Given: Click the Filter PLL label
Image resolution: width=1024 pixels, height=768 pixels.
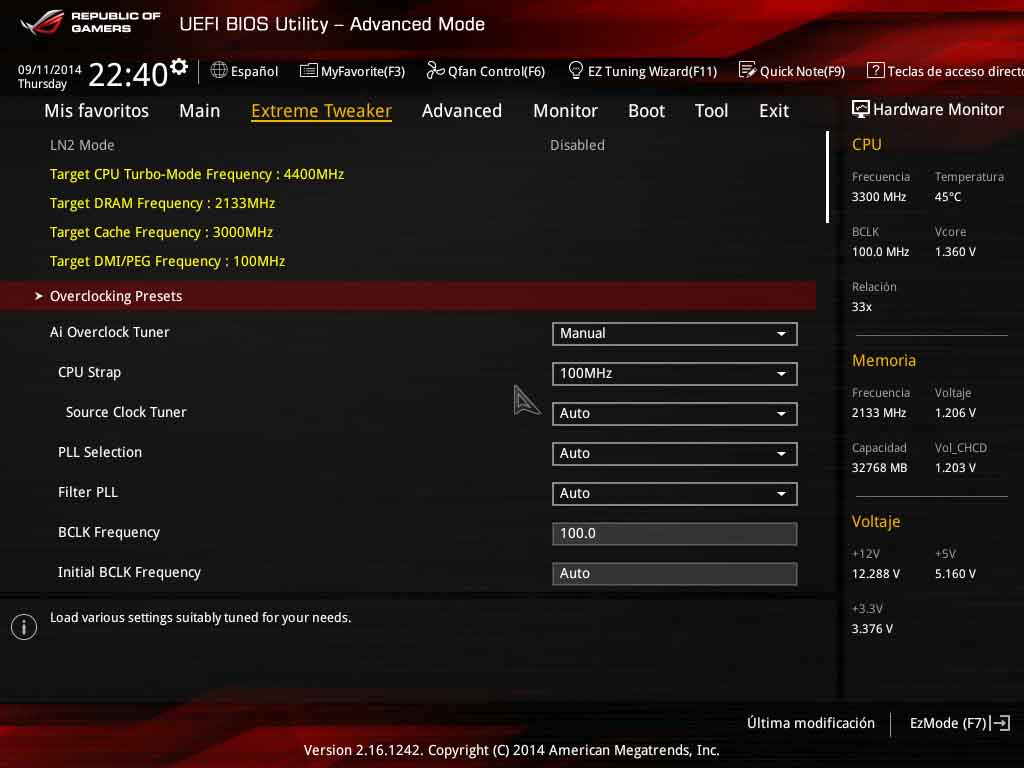Looking at the screenshot, I should (88, 492).
